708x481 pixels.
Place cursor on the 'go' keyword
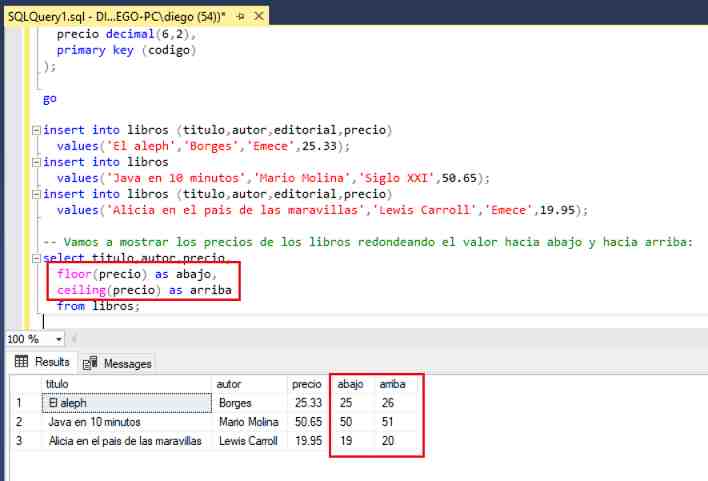50,98
